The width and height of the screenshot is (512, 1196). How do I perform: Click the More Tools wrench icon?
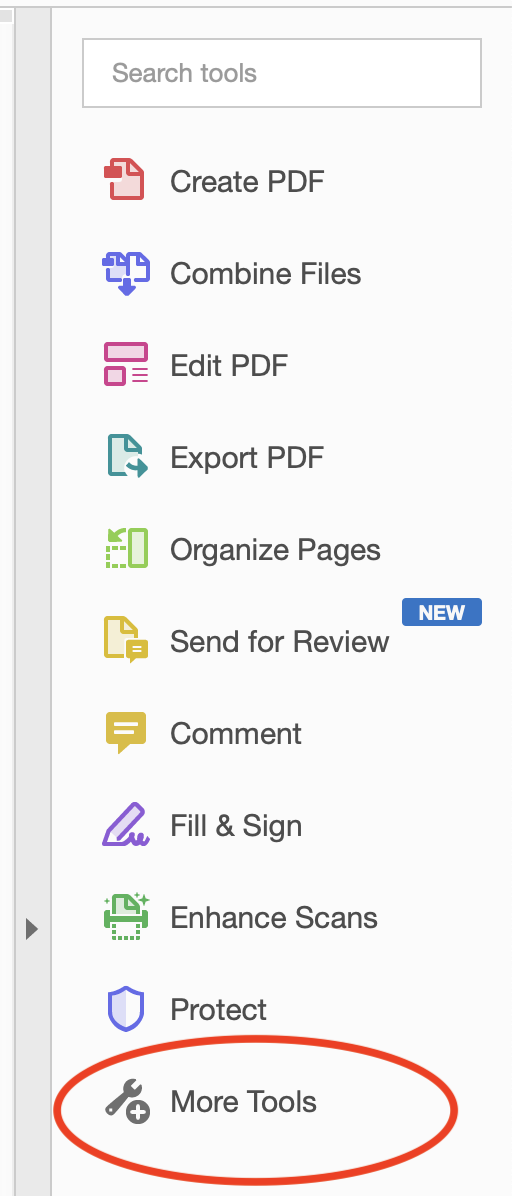pos(127,1101)
